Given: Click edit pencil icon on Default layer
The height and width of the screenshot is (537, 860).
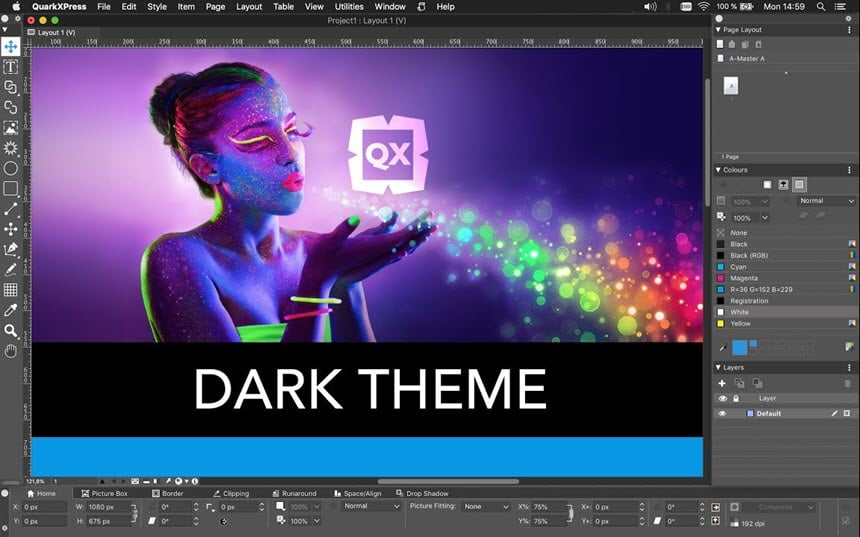Looking at the screenshot, I should pos(835,413).
